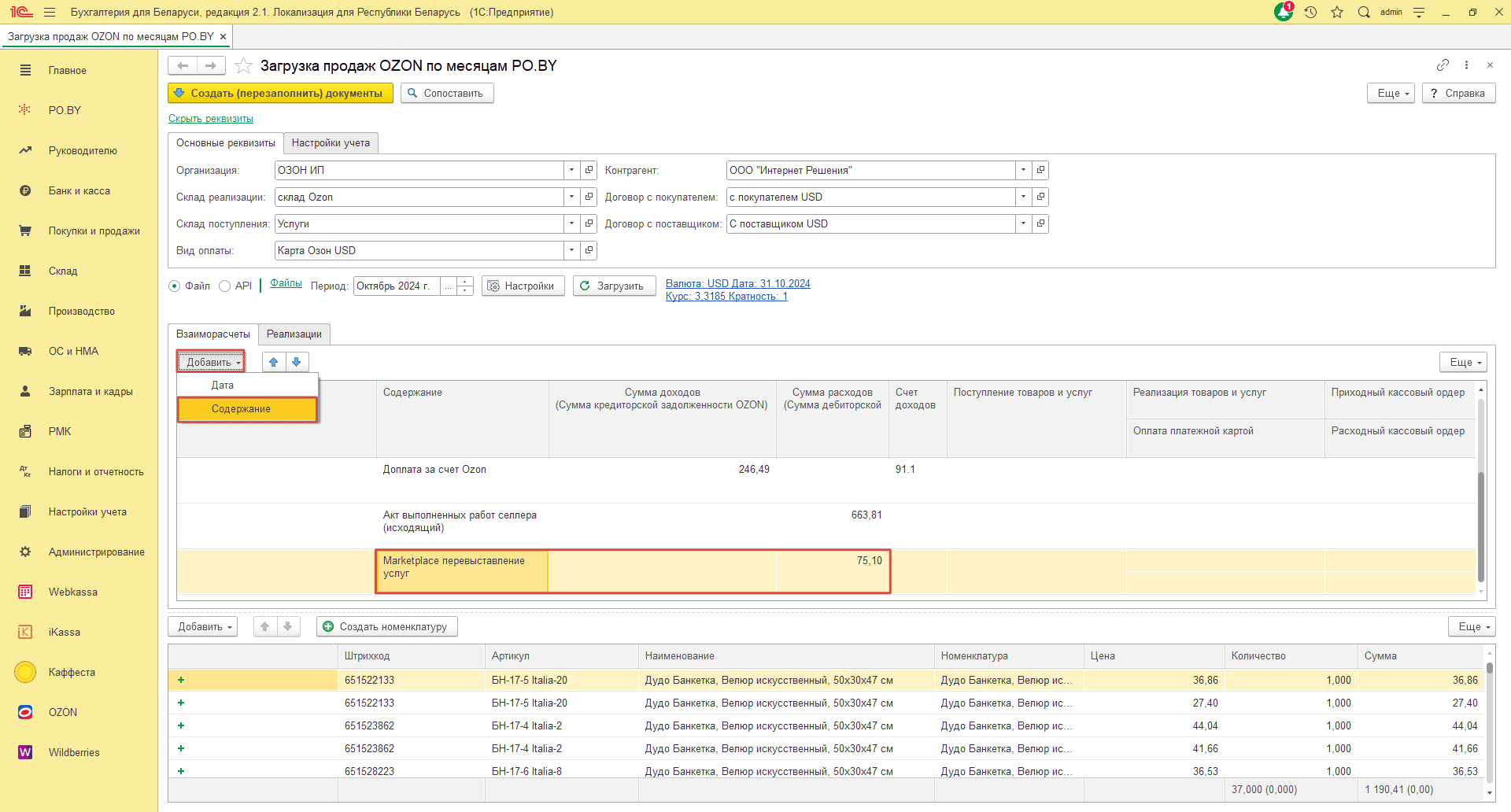
Task: Switch to Реализации tab
Action: click(x=294, y=334)
